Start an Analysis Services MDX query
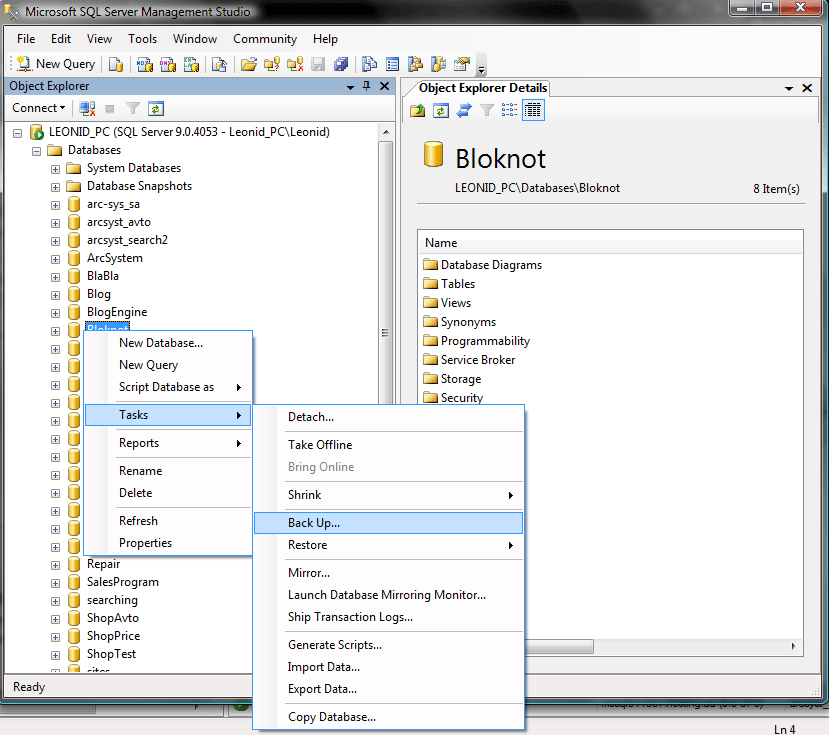Screen dimensions: 829x735 (144, 65)
